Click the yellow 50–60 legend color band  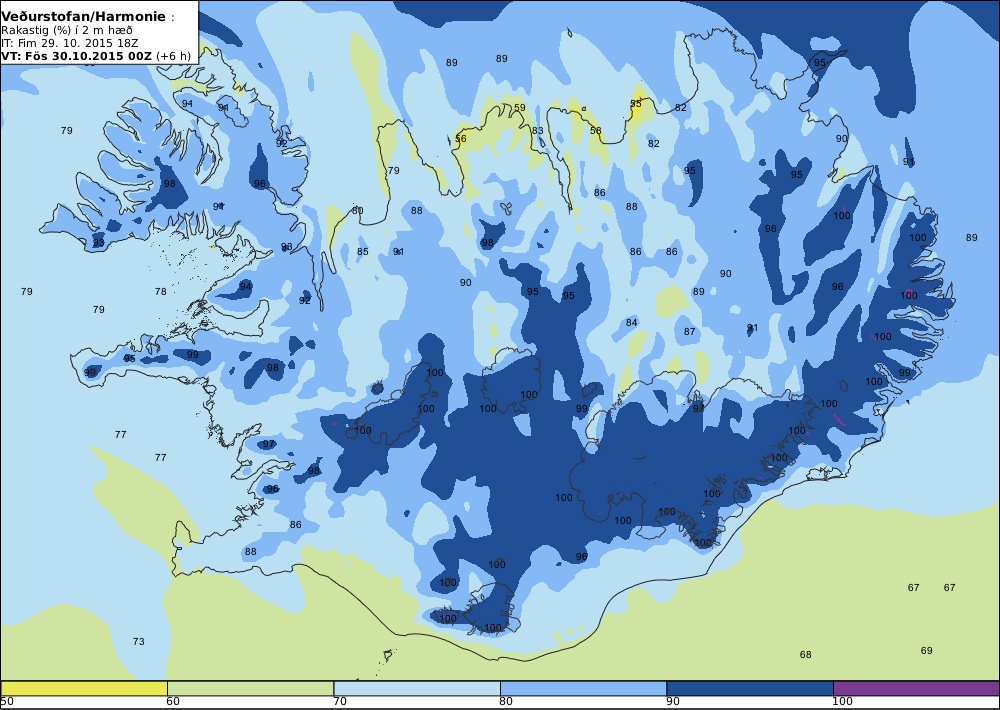pyautogui.click(x=84, y=688)
